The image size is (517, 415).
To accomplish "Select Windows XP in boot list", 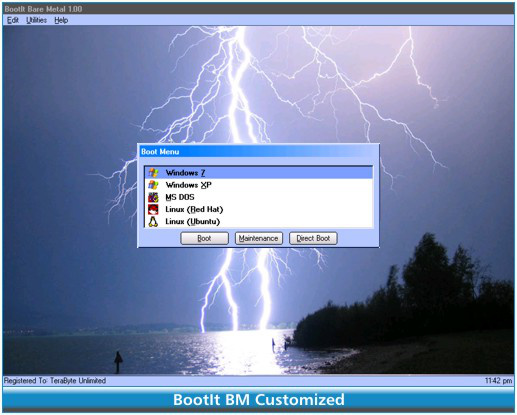I will click(x=189, y=185).
